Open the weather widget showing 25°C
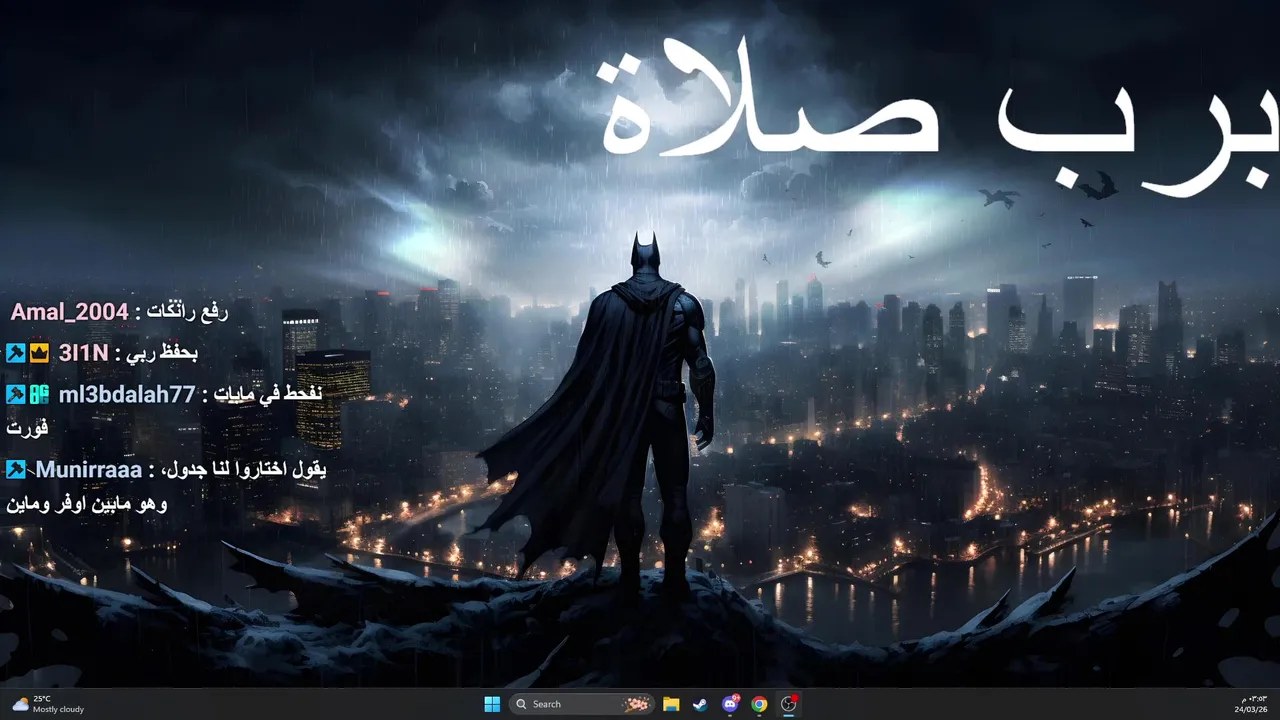The image size is (1280, 720). [48, 704]
